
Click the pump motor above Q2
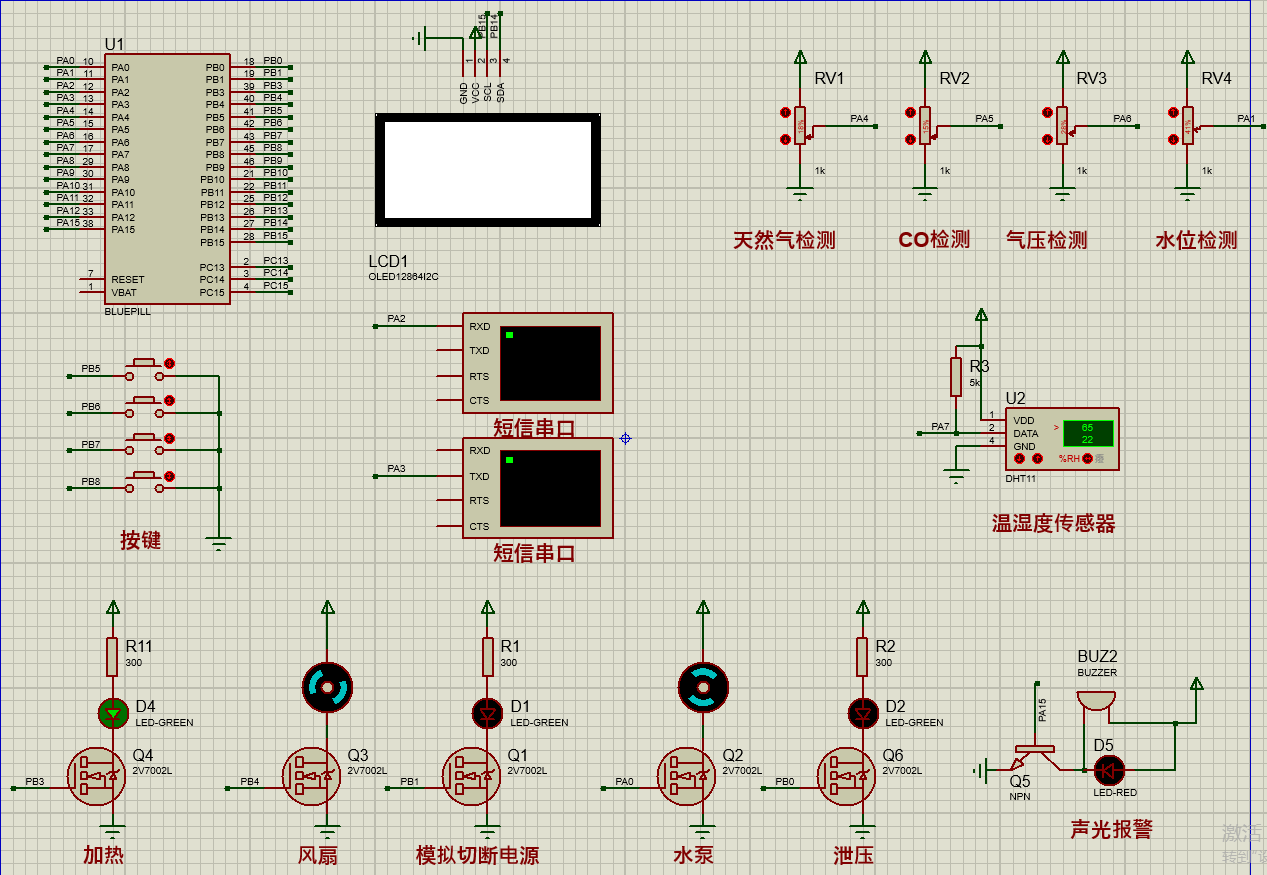pos(703,687)
